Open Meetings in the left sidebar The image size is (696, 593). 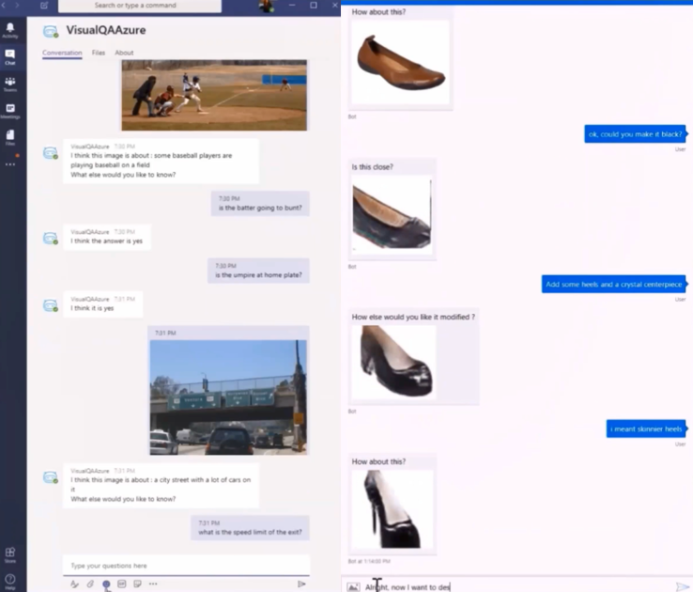[10, 110]
